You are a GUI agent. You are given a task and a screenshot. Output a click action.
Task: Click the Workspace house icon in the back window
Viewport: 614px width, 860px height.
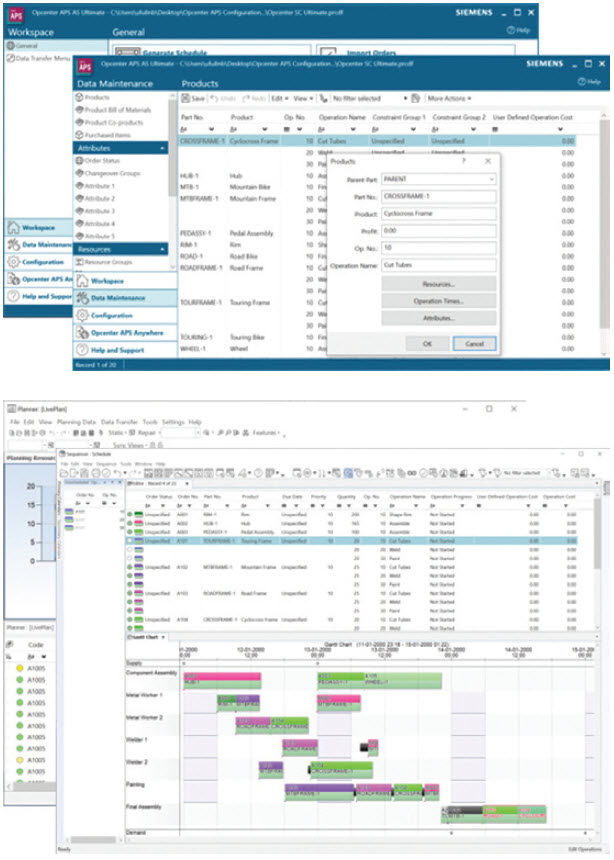click(x=13, y=227)
